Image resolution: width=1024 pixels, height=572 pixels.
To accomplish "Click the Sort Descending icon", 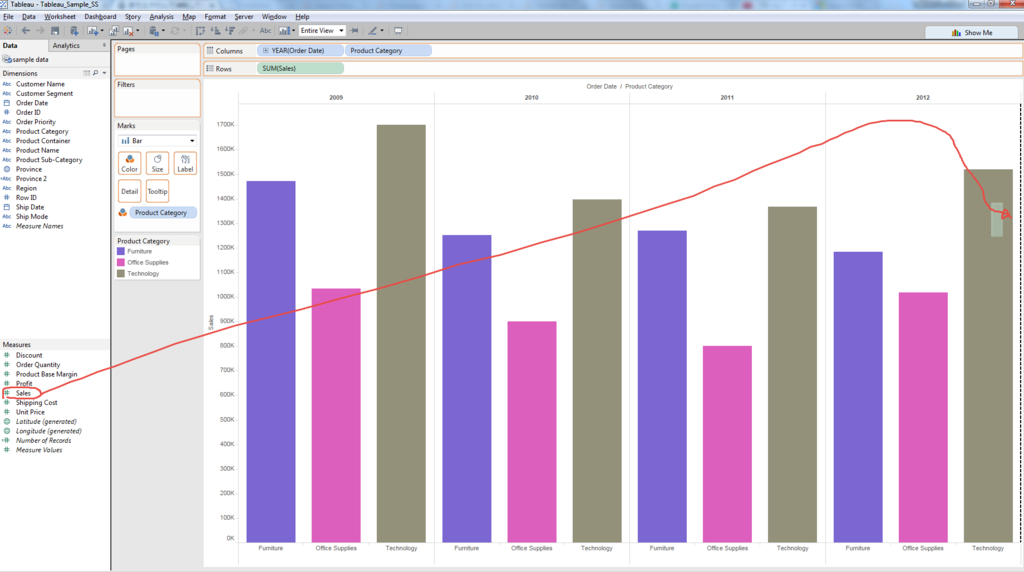I will [230, 31].
